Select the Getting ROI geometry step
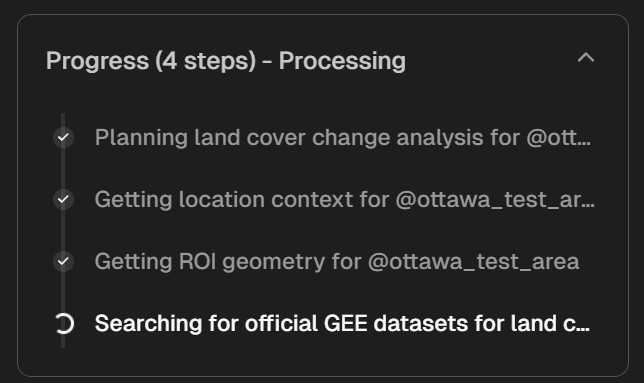This screenshot has height=383, width=644. click(337, 261)
